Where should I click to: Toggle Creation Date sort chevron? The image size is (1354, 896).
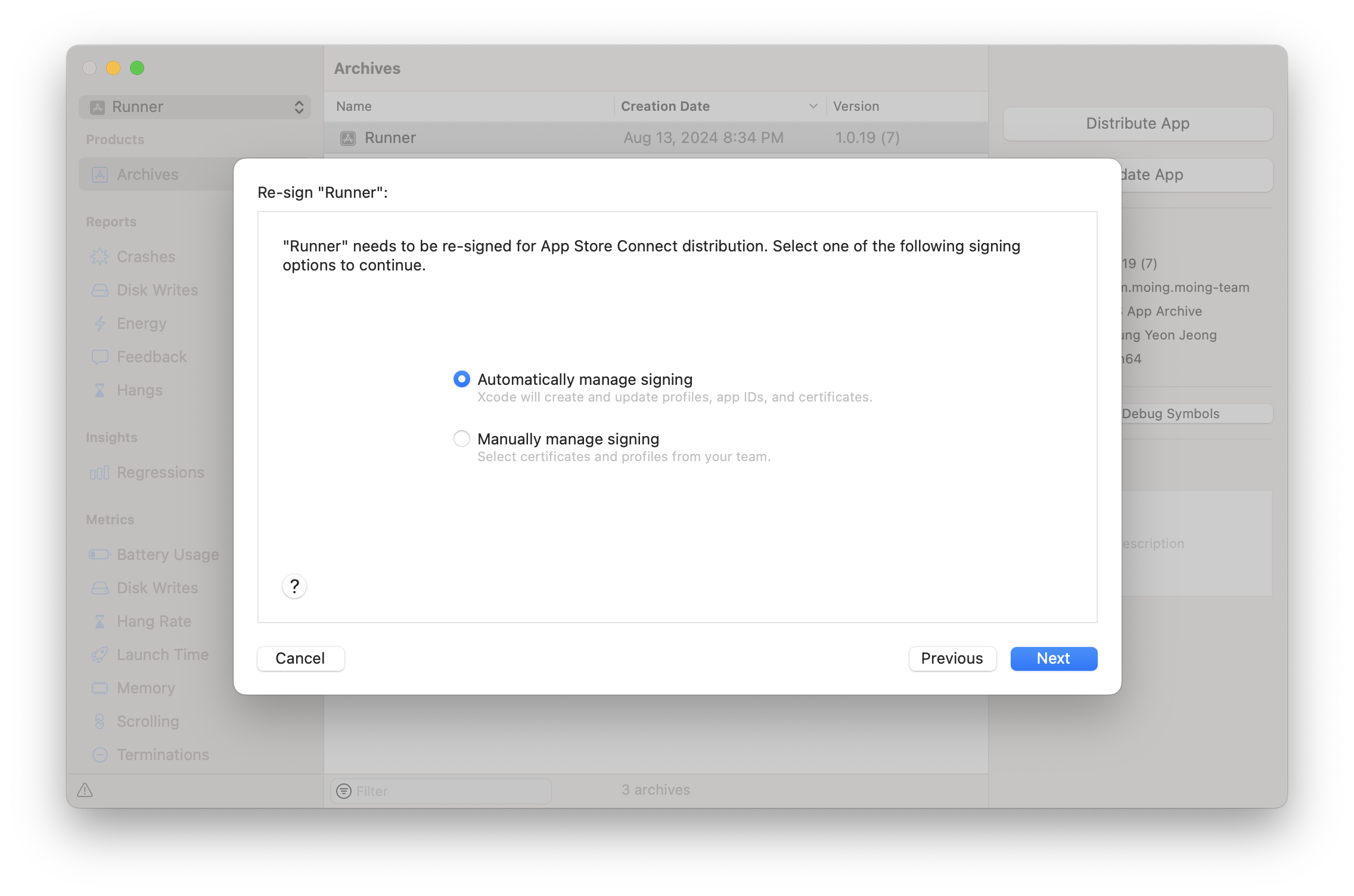(x=813, y=106)
